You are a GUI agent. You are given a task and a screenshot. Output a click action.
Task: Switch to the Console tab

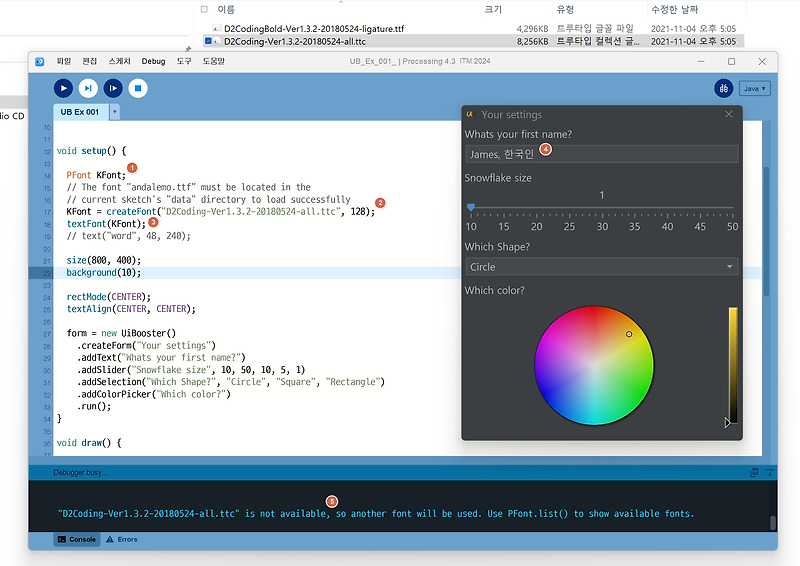[x=77, y=539]
